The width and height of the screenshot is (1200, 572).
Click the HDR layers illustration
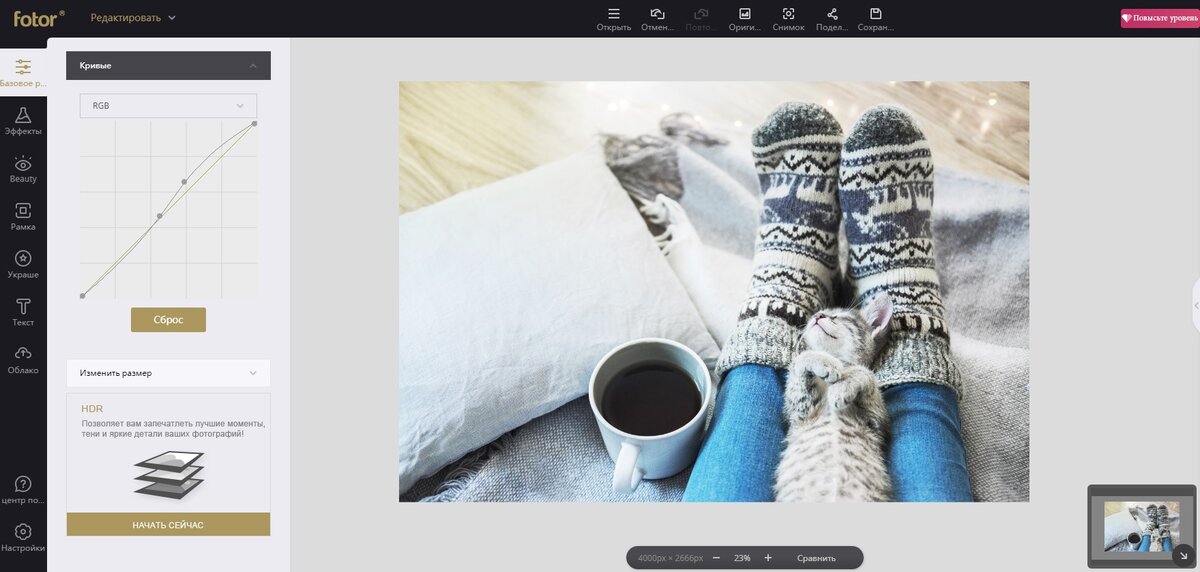pyautogui.click(x=168, y=474)
